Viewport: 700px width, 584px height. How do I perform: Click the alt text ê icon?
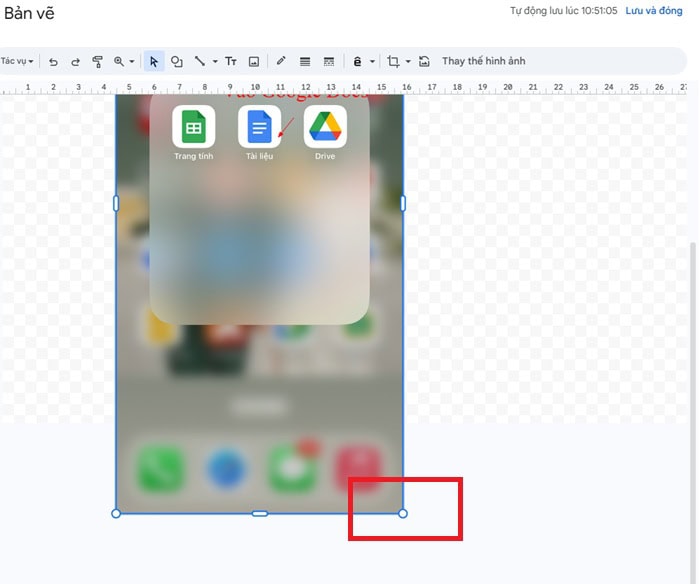[357, 62]
